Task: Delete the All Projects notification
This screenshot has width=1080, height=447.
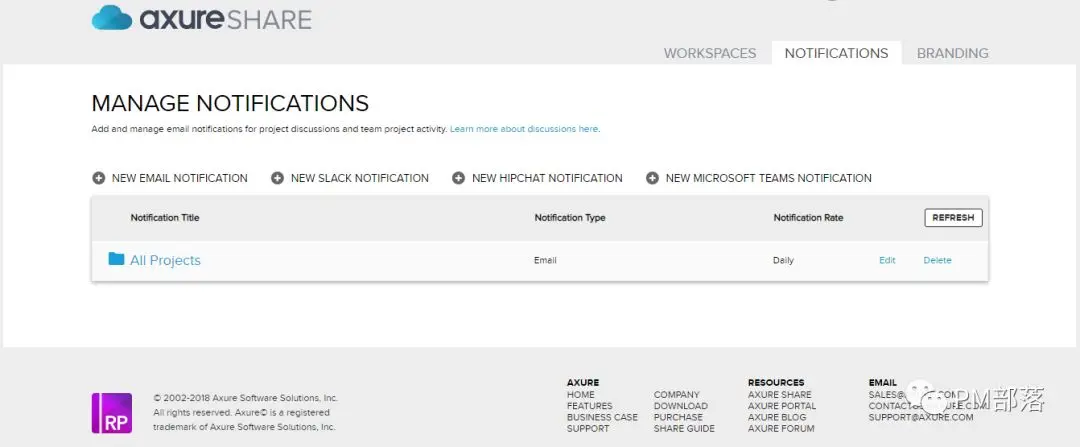Action: [x=937, y=260]
